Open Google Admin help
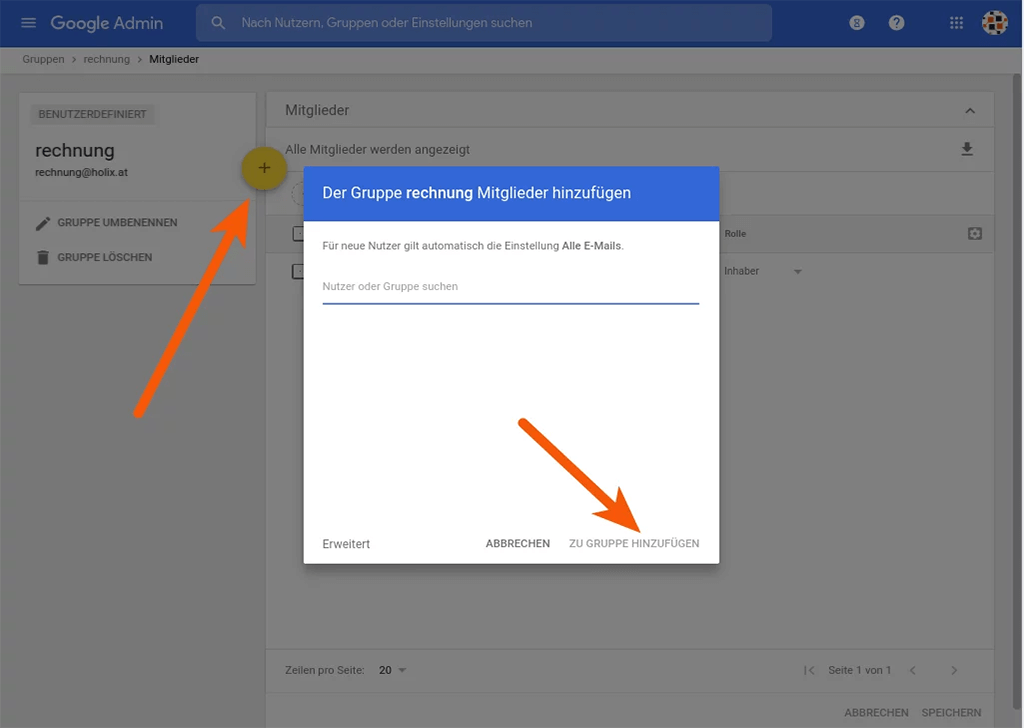Screen dimensions: 1024x728 pos(895,22)
